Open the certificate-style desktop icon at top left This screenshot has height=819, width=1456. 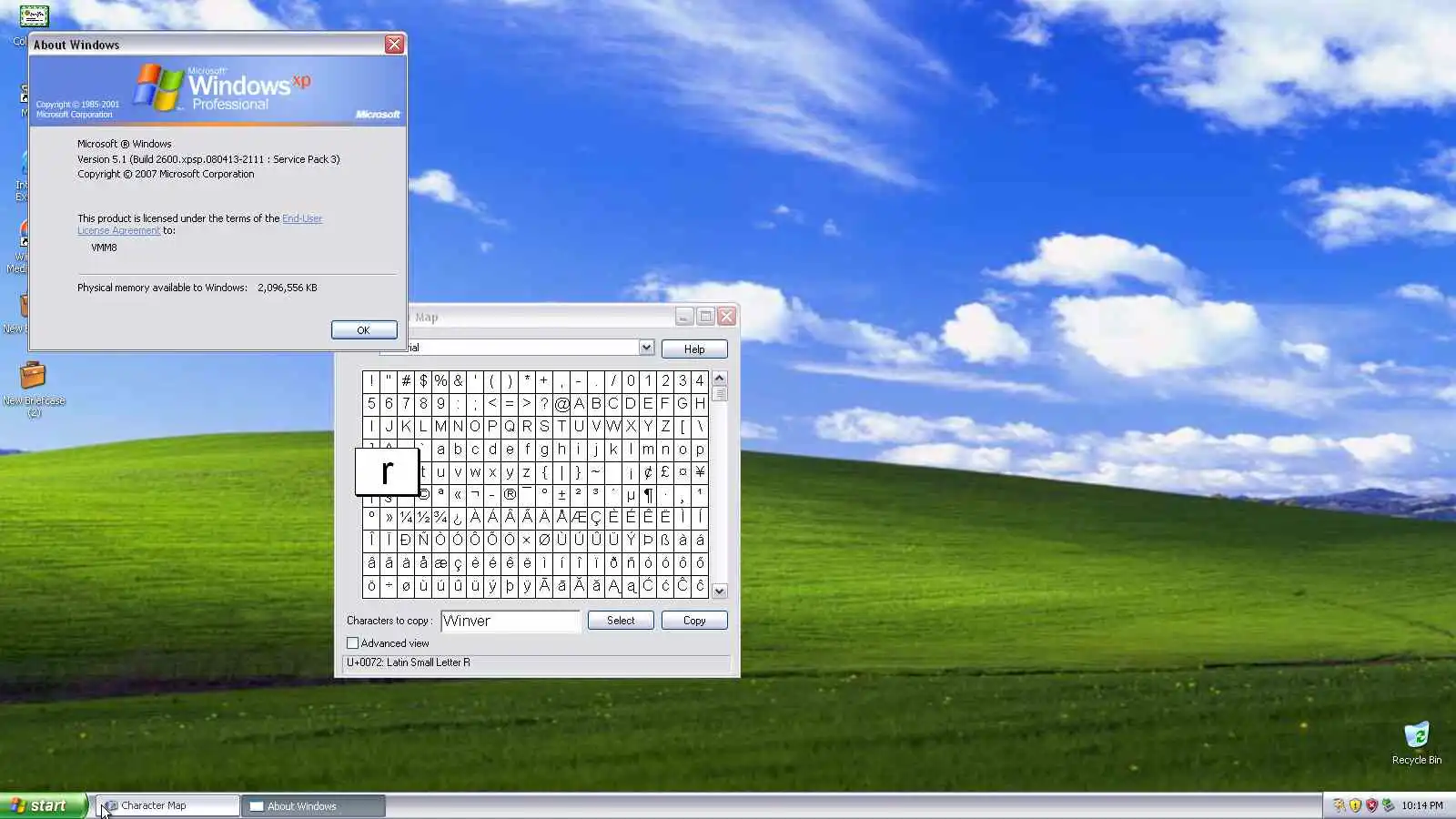(x=34, y=16)
